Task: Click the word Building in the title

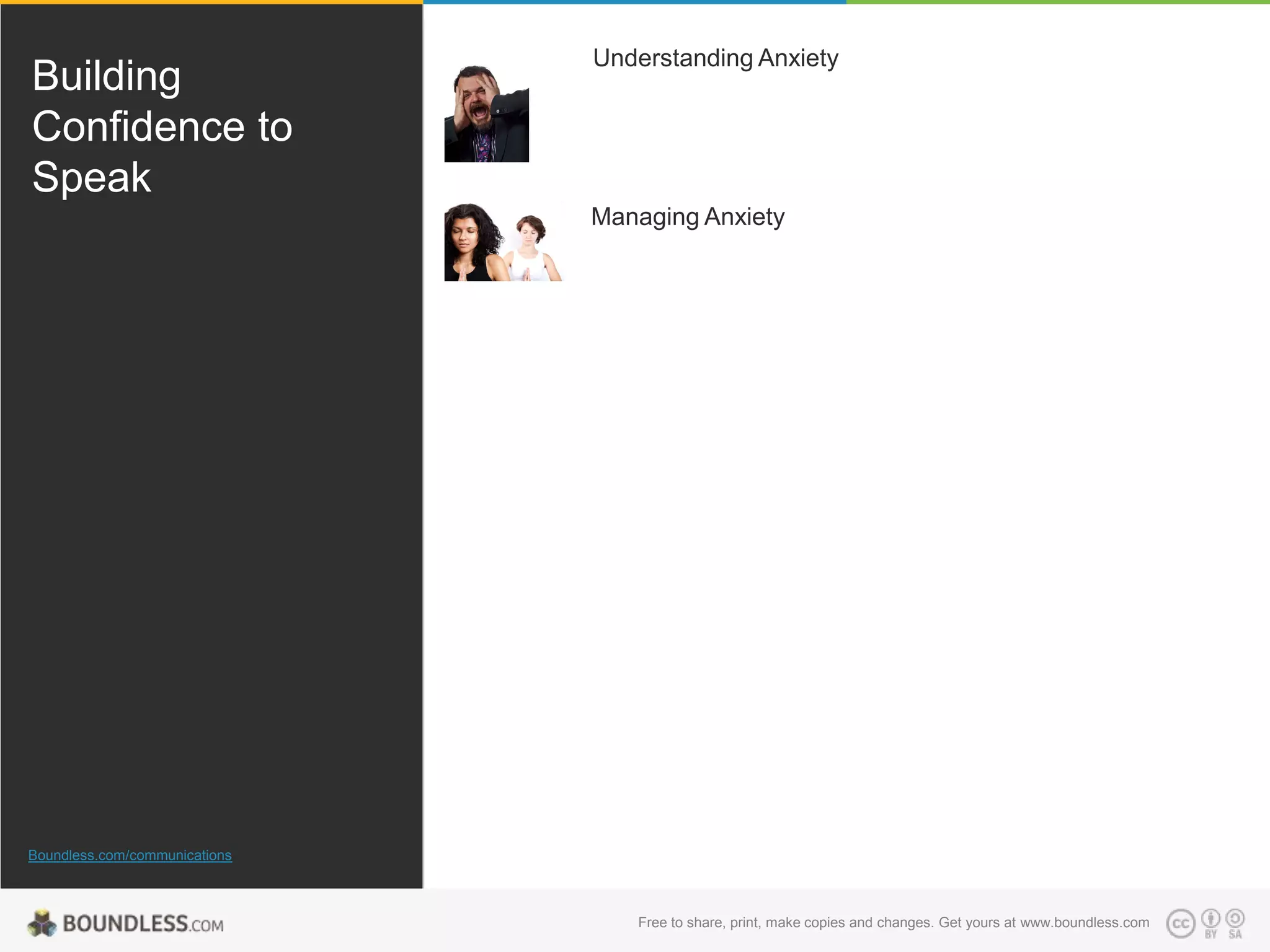Action: click(107, 76)
